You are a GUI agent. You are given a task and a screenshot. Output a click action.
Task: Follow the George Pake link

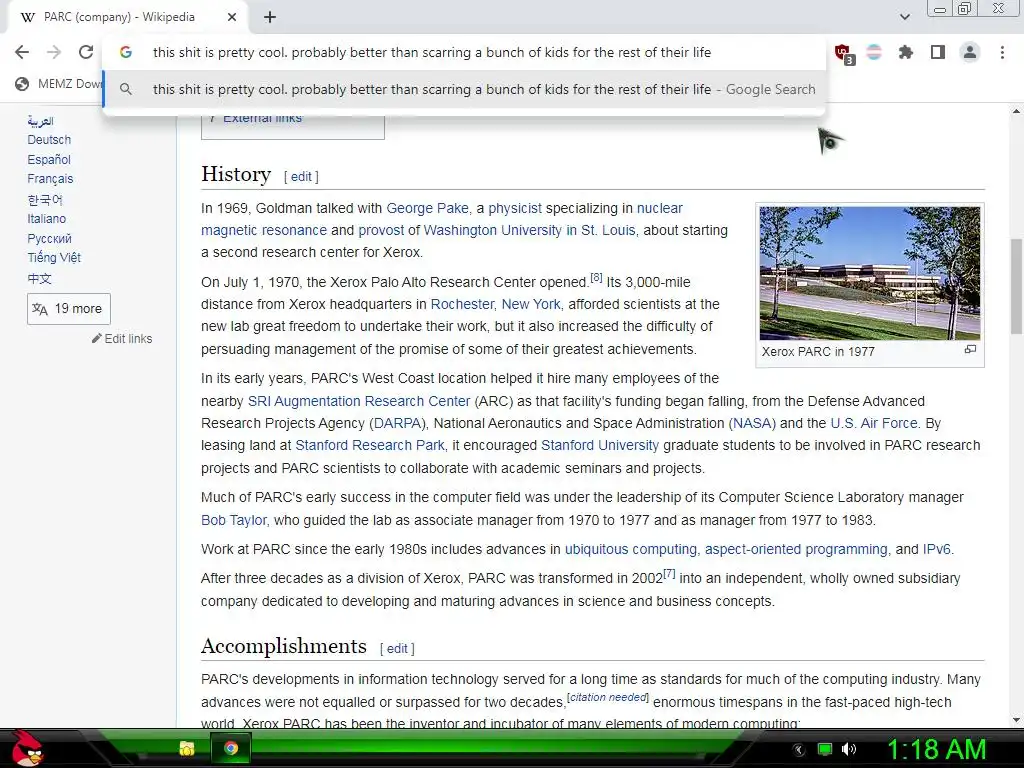point(427,208)
